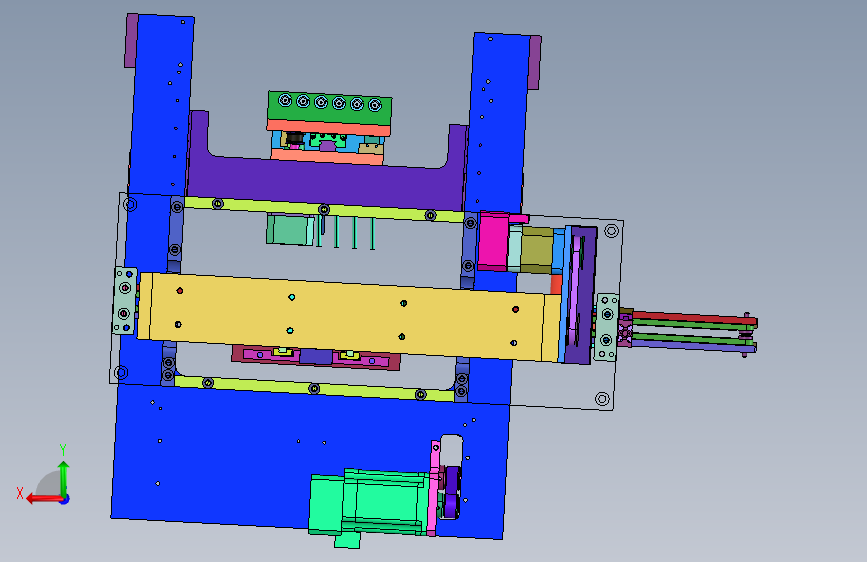Click the red X axis arrow of the triad
The width and height of the screenshot is (867, 562).
[x=43, y=499]
